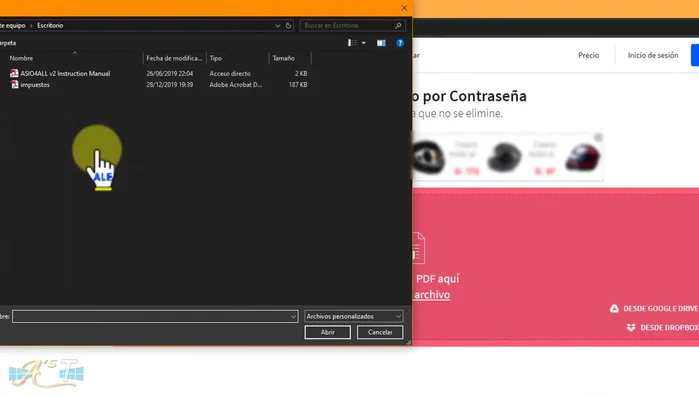The width and height of the screenshot is (699, 397).
Task: Click the search magnifier icon
Action: (x=398, y=26)
